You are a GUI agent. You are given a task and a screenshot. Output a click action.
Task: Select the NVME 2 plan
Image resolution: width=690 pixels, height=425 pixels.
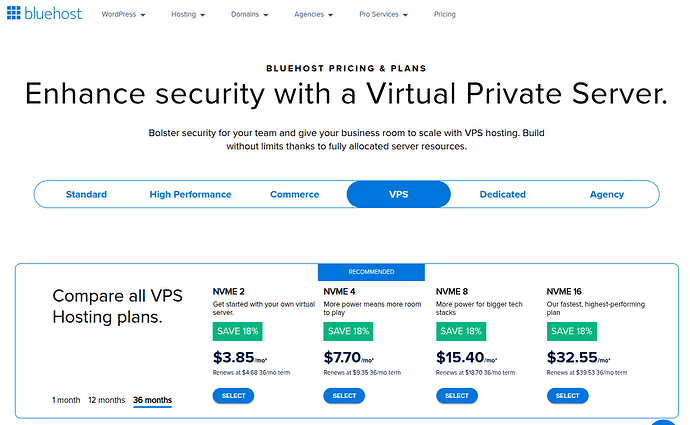point(232,396)
